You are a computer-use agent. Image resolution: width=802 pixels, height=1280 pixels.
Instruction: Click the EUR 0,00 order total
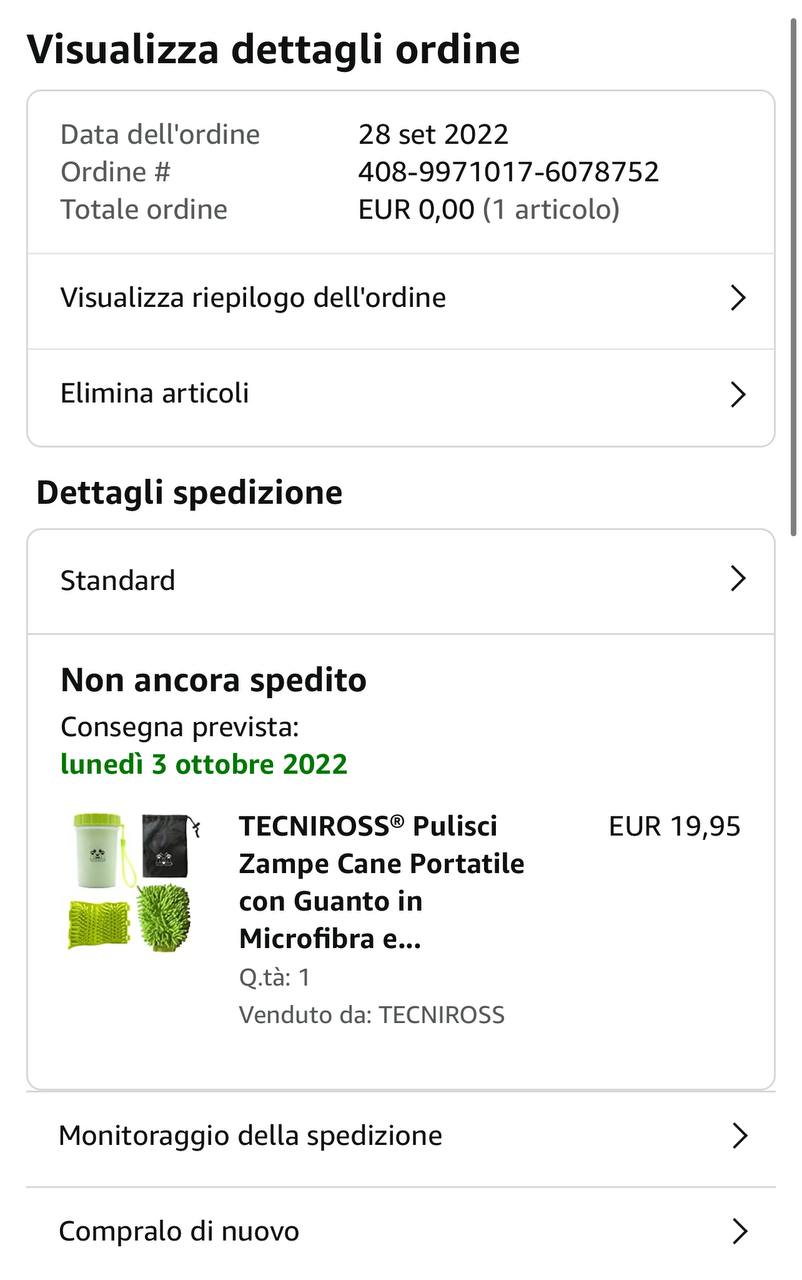point(416,209)
